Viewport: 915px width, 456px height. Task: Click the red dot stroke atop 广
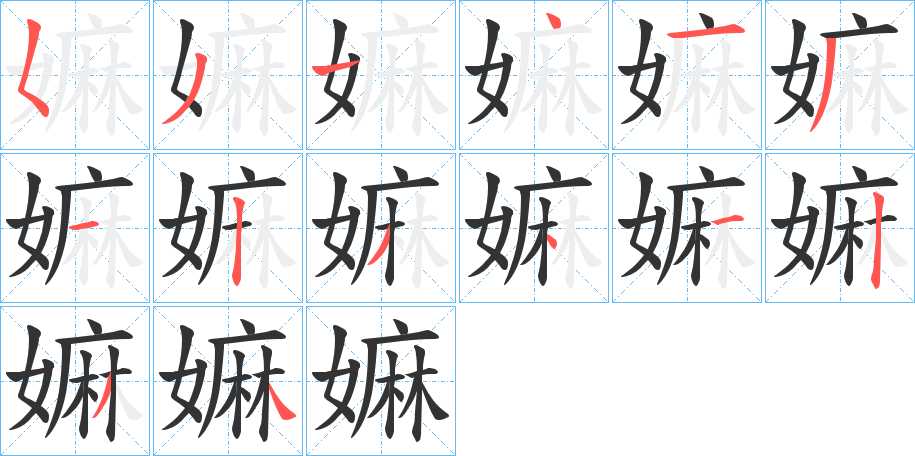553,21
